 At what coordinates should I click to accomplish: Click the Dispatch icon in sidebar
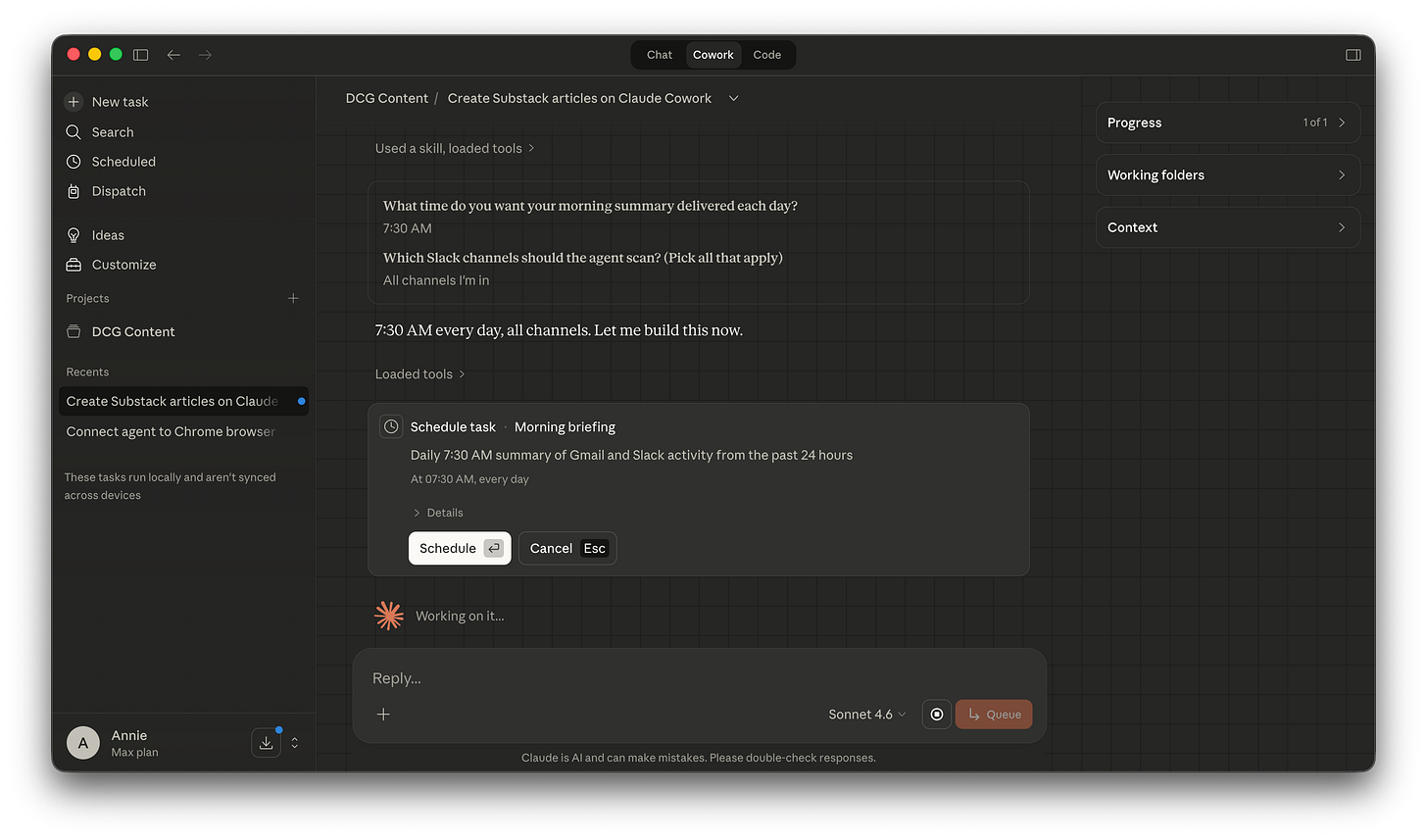(74, 191)
